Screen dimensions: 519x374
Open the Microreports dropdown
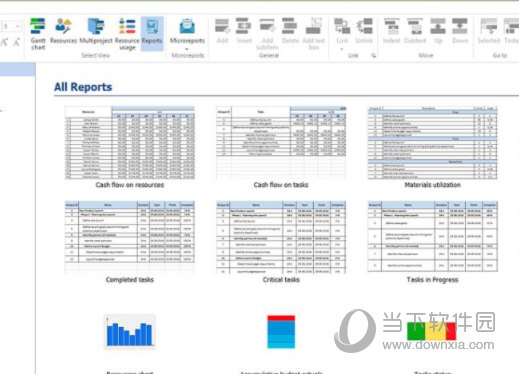click(187, 34)
